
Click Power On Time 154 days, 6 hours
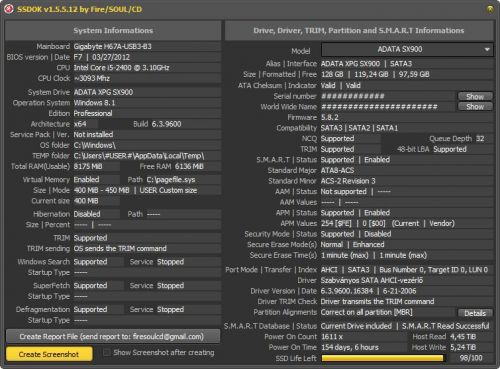[350, 347]
